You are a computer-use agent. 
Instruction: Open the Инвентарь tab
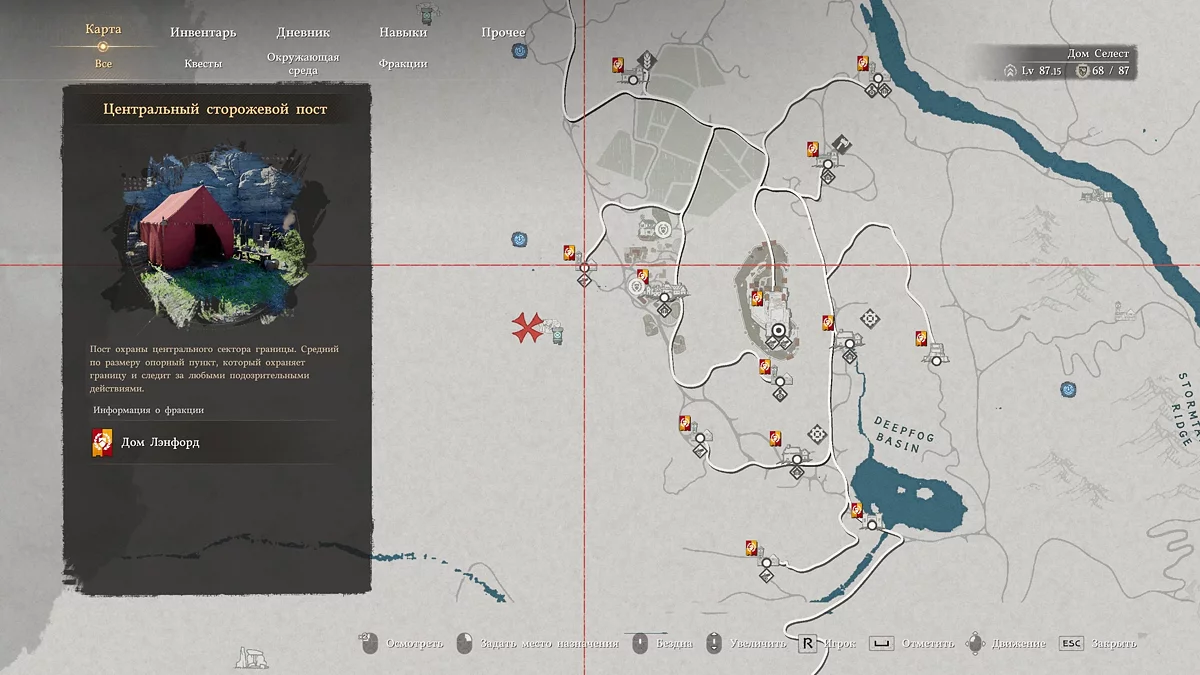point(203,32)
